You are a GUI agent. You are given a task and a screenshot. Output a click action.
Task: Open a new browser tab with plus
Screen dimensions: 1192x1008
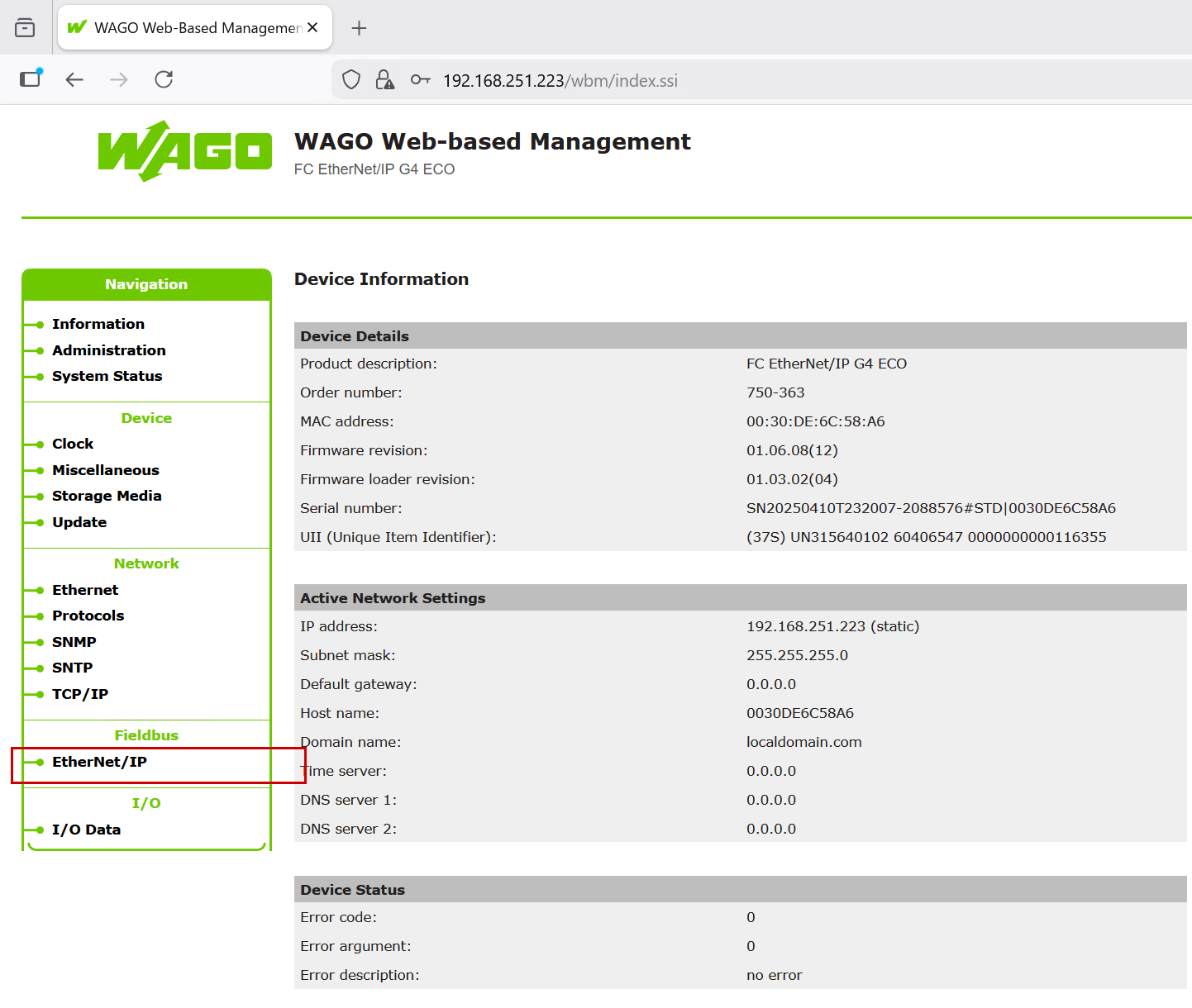pos(359,28)
